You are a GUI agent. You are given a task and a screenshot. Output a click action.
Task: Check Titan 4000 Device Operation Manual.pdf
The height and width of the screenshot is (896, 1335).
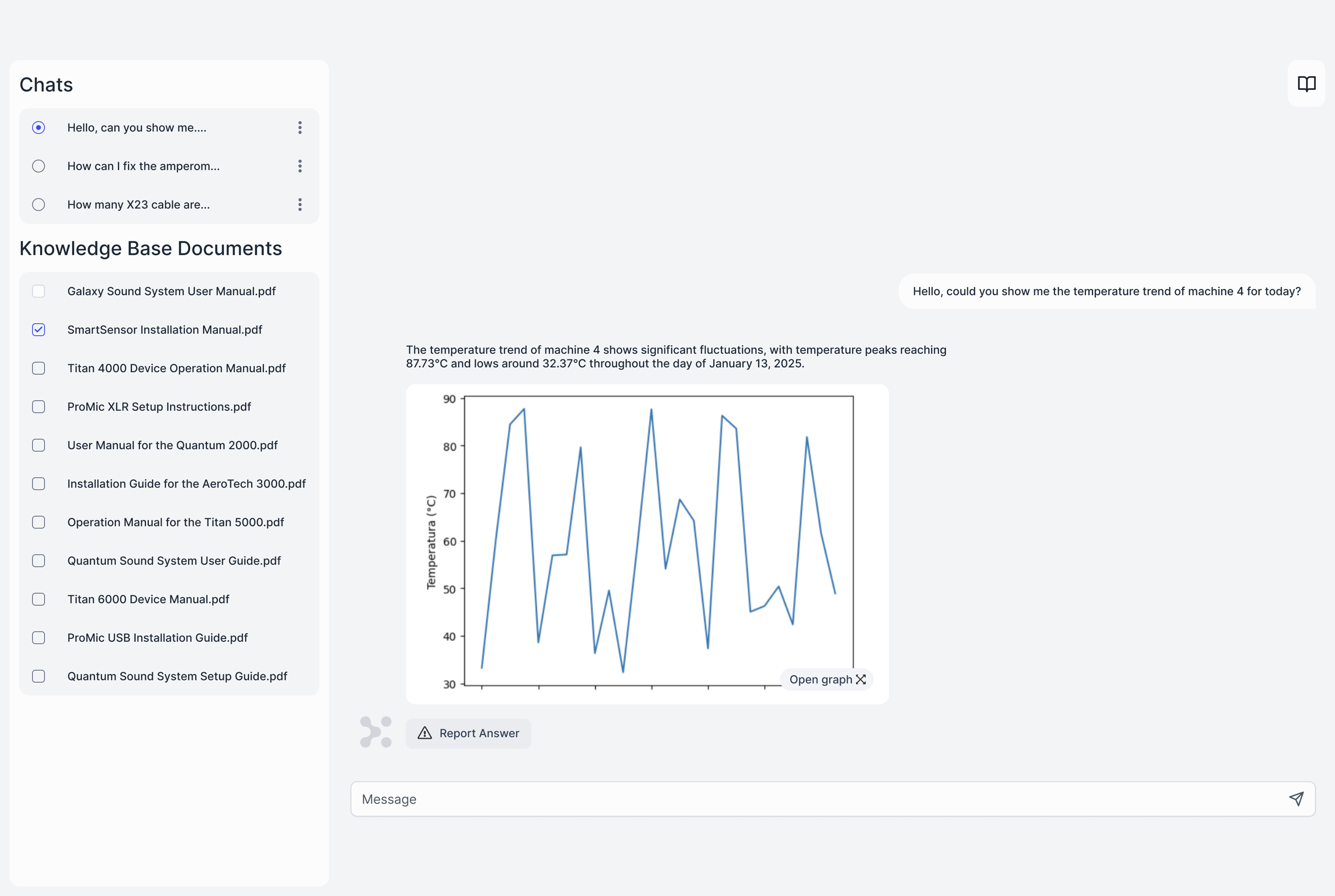coord(38,368)
